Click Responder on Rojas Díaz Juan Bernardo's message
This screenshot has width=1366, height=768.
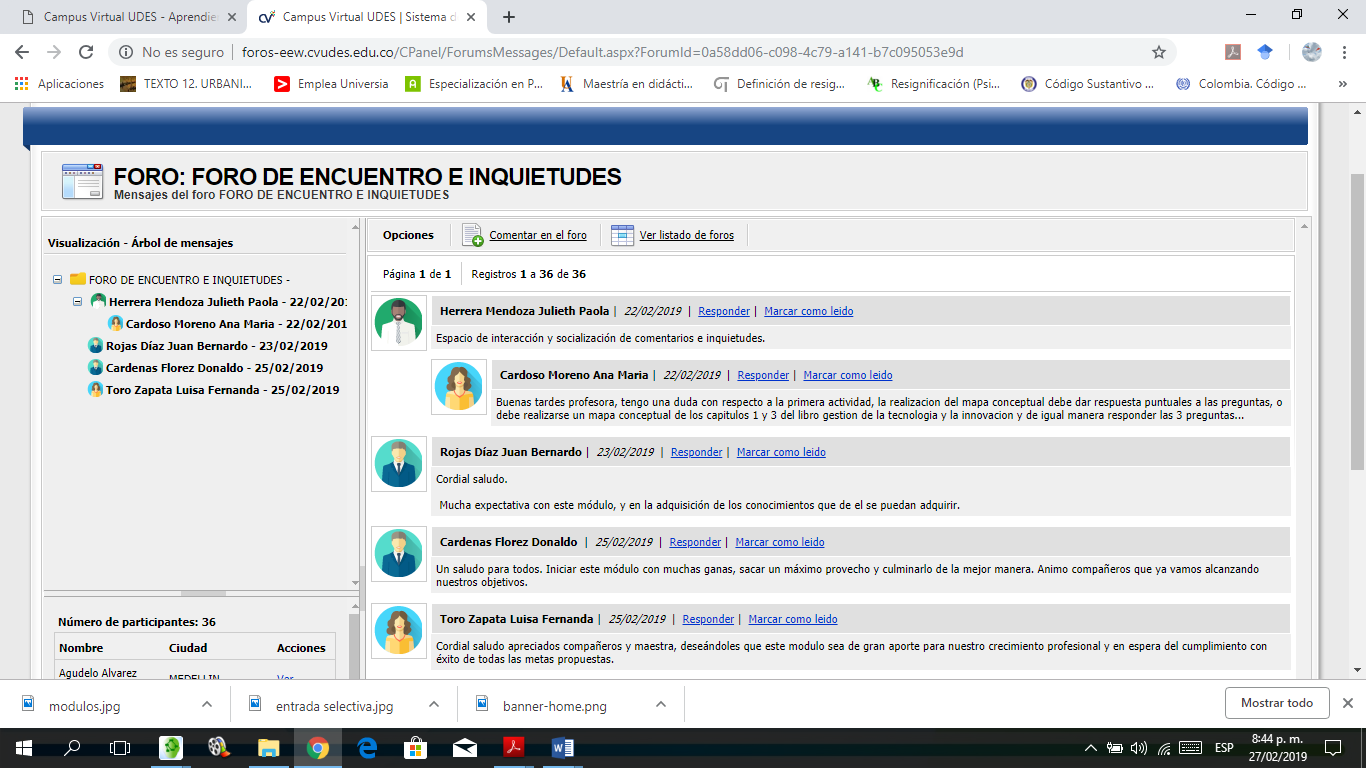696,452
